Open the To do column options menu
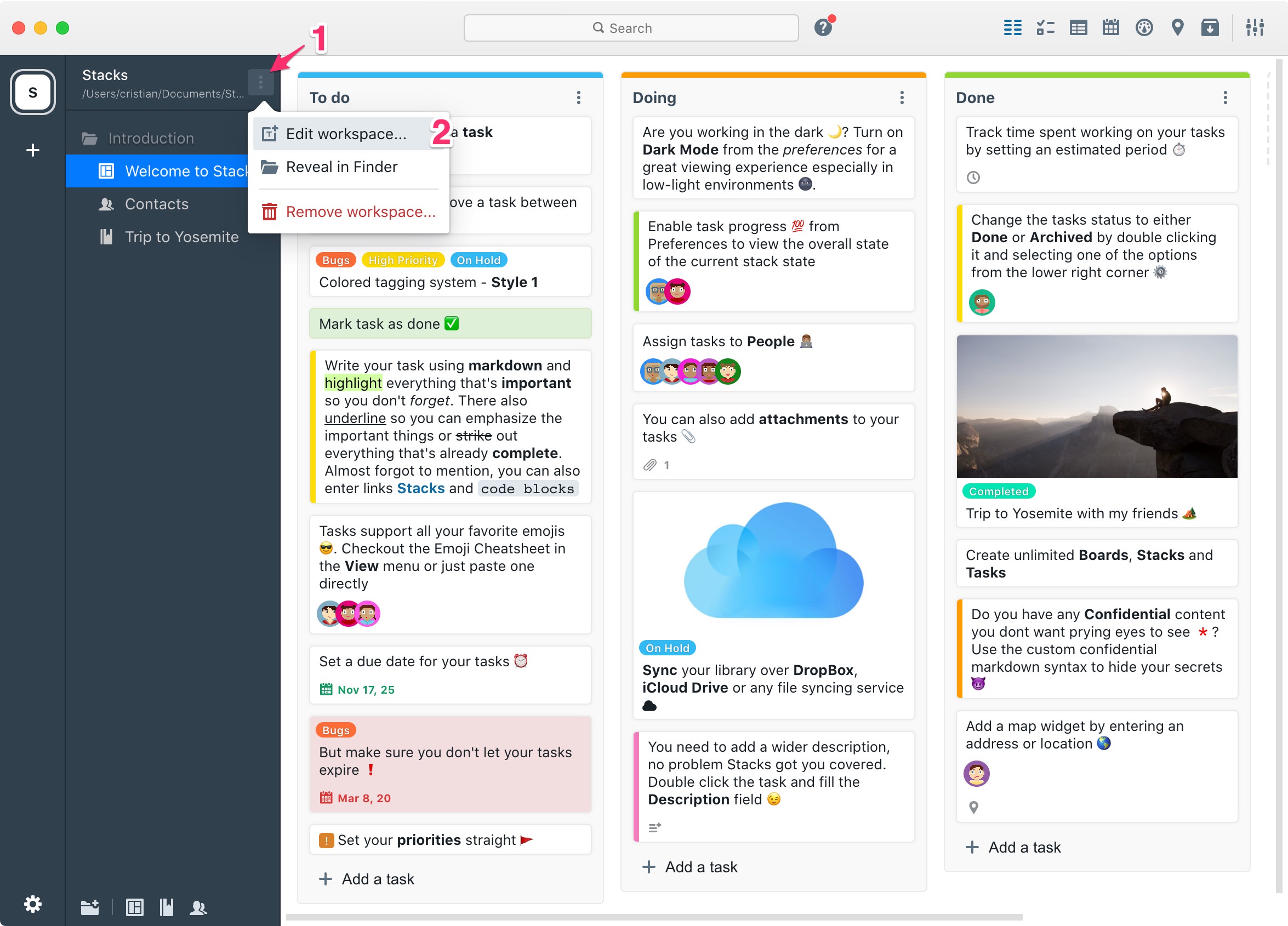1288x926 pixels. coord(578,98)
